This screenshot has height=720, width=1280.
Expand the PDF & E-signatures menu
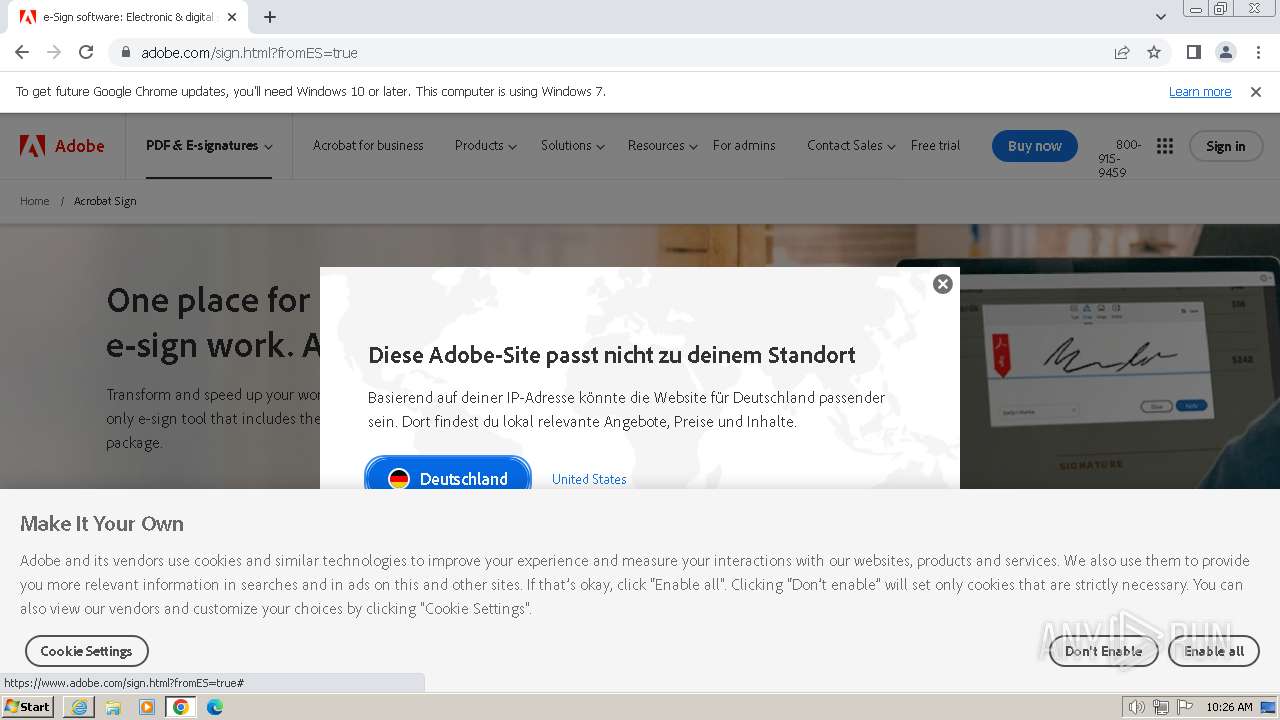[209, 146]
